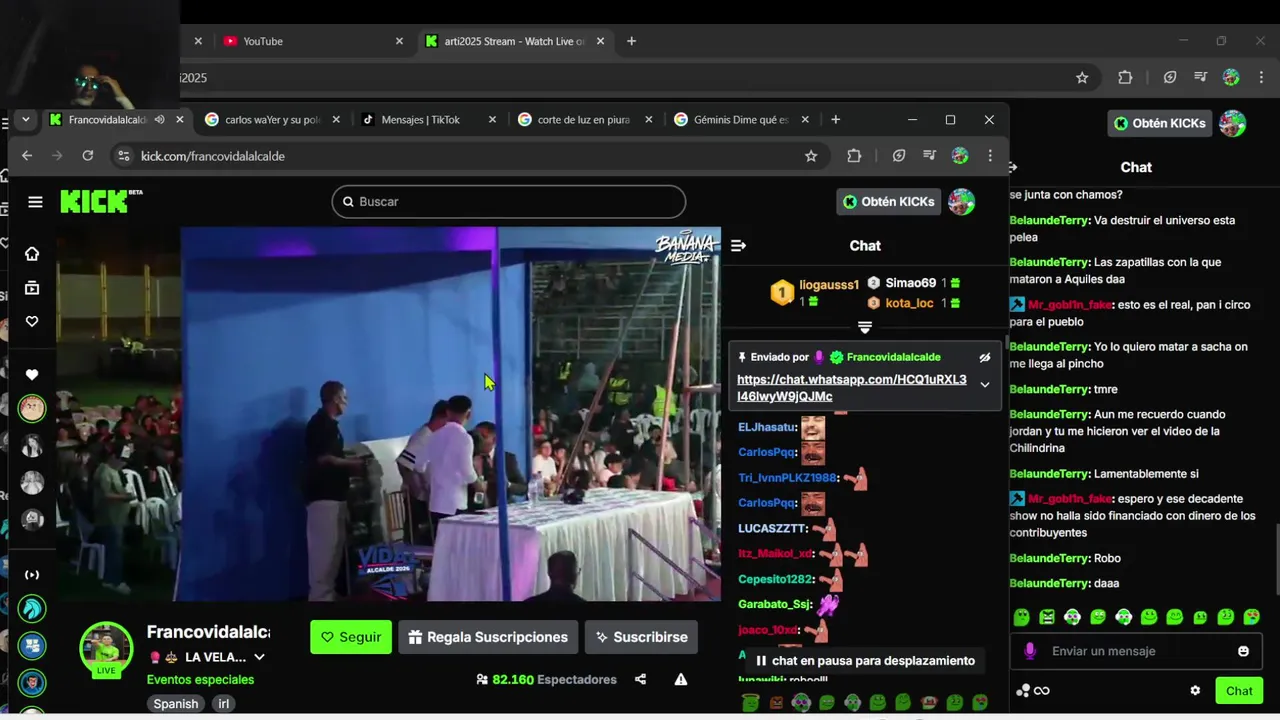
Task: Open Home icon in Kick sidebar
Action: coord(32,254)
